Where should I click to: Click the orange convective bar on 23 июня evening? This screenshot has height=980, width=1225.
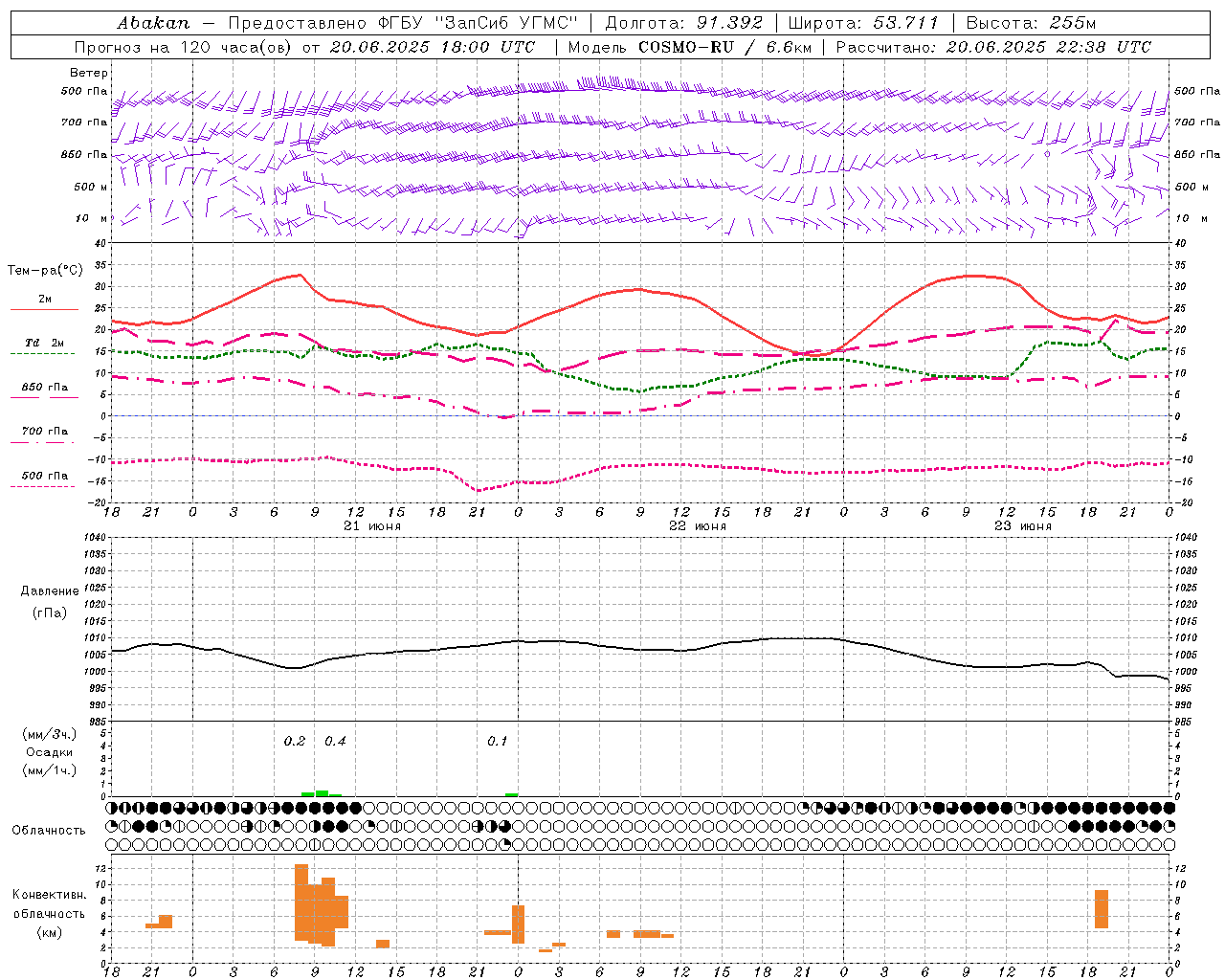point(1102,909)
